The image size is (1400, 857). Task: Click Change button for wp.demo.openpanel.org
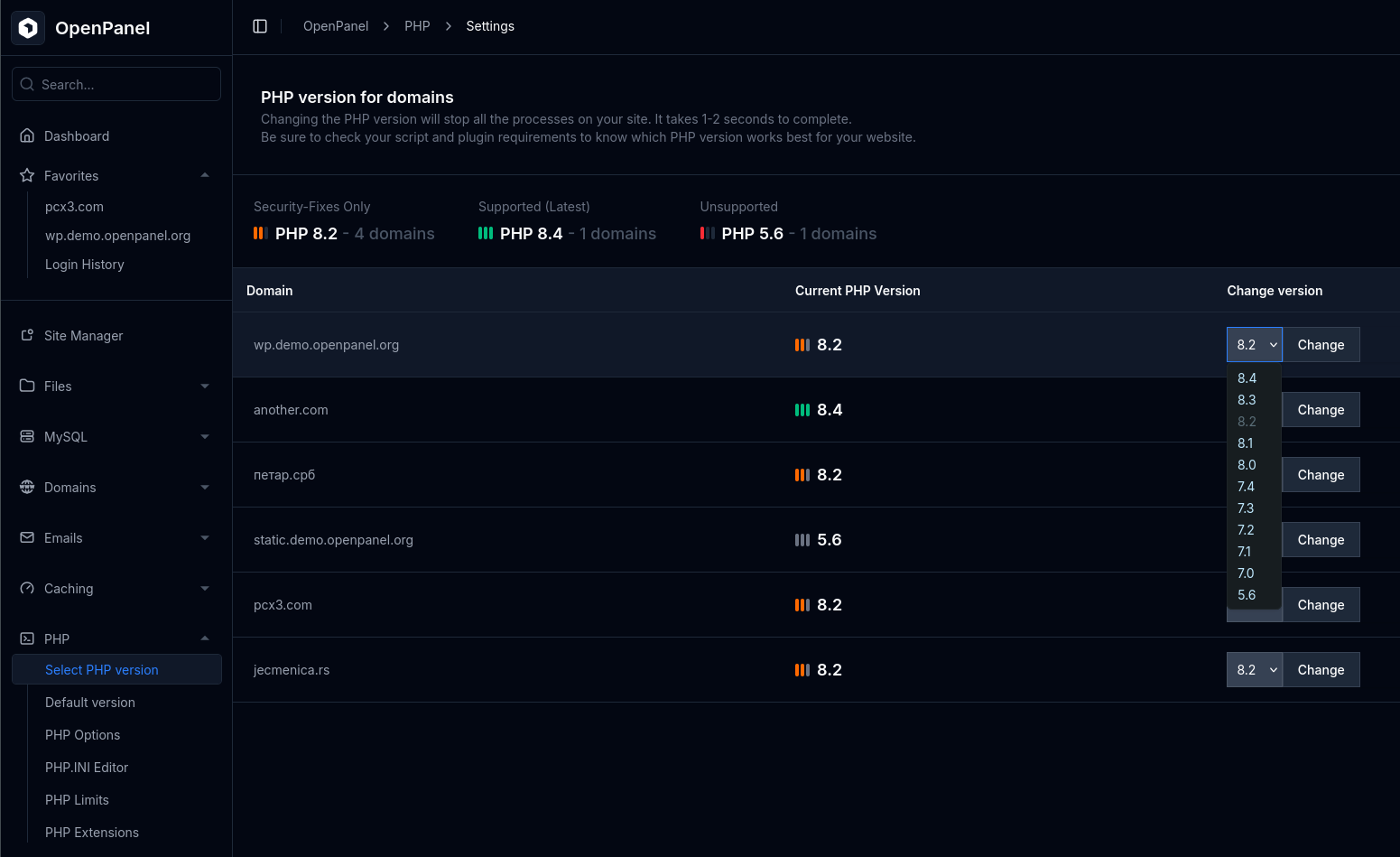tap(1321, 344)
